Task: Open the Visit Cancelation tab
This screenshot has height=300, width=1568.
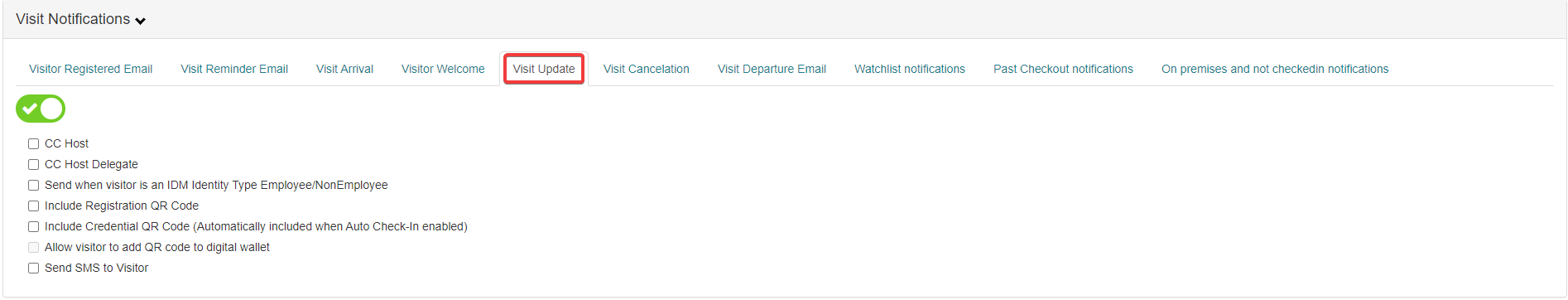Action: click(x=647, y=69)
